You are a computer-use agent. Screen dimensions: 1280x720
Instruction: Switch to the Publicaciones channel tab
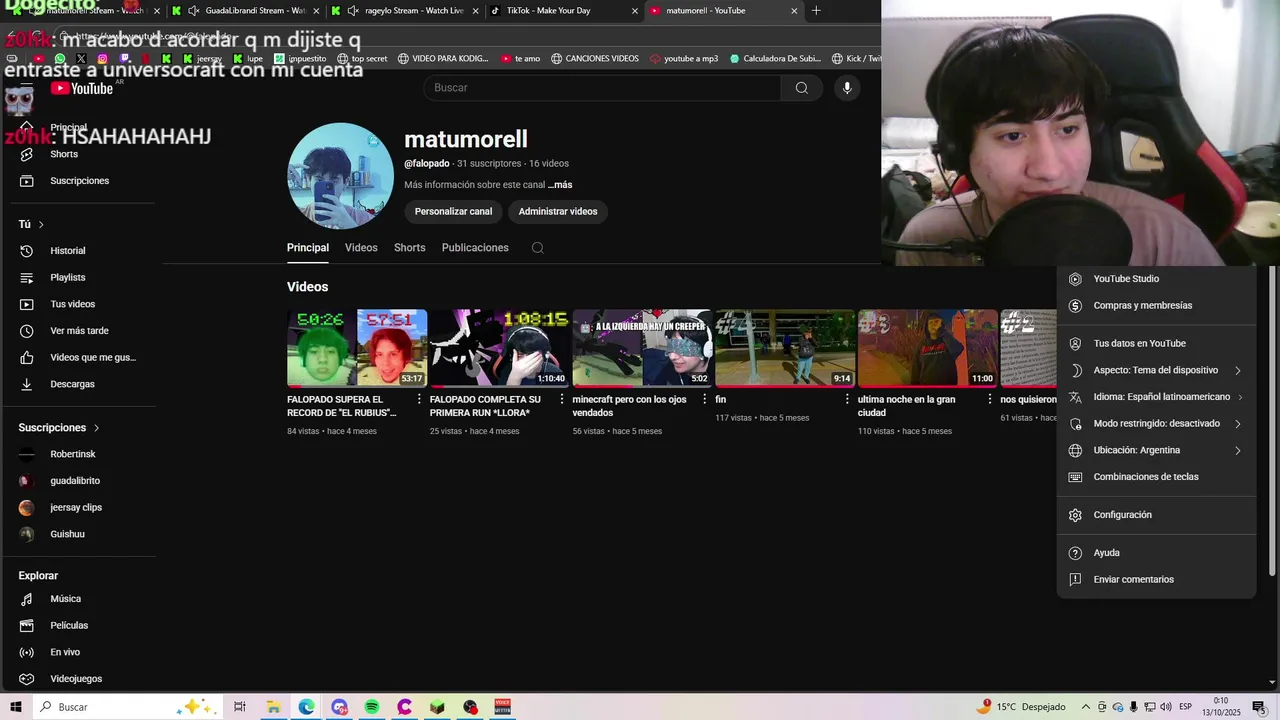(x=475, y=248)
